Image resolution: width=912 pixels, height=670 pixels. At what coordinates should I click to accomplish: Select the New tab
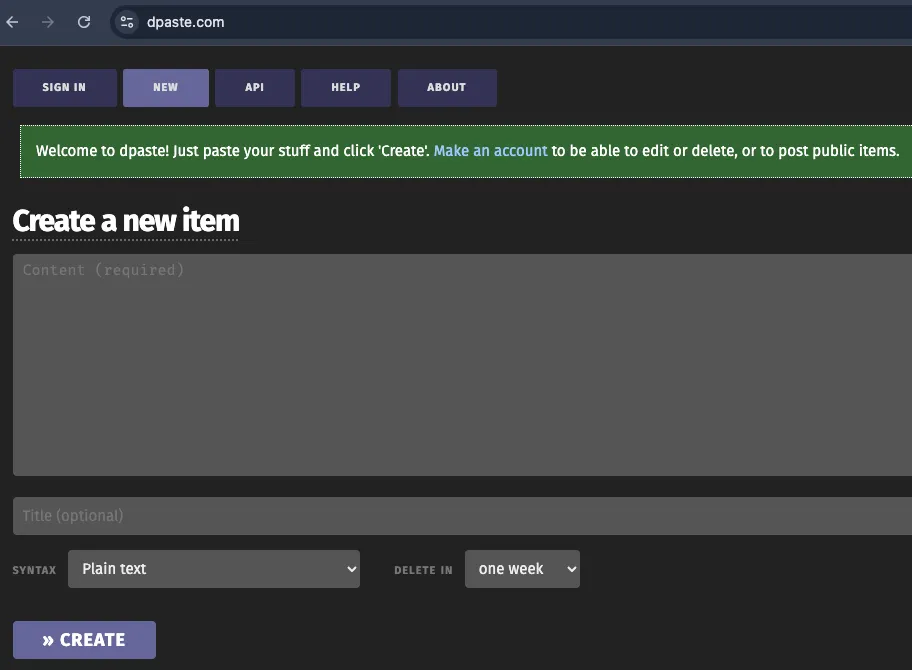click(166, 87)
